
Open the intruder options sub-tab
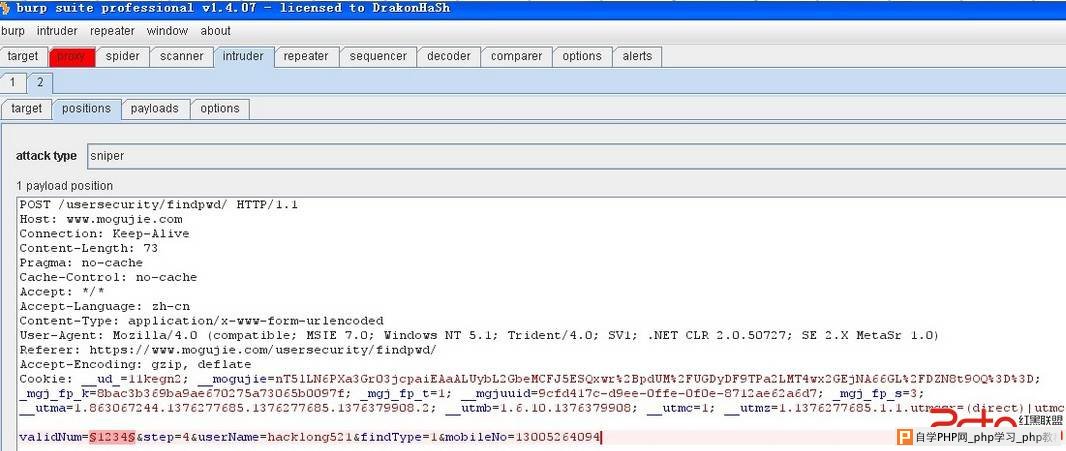220,108
